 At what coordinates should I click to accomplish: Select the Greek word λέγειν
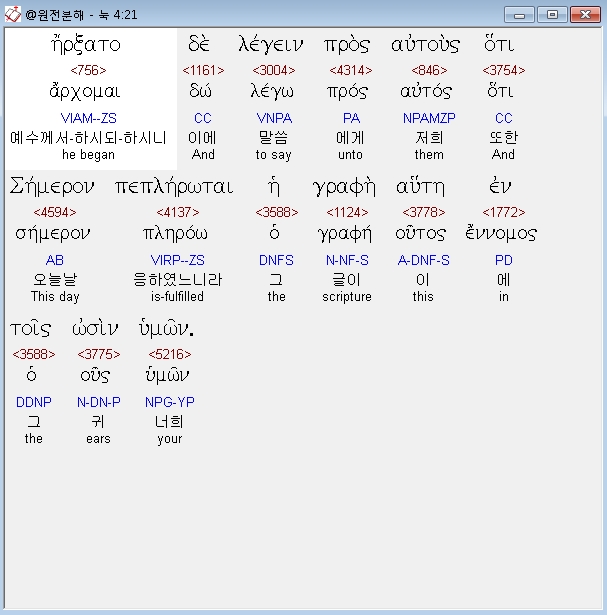tap(271, 44)
